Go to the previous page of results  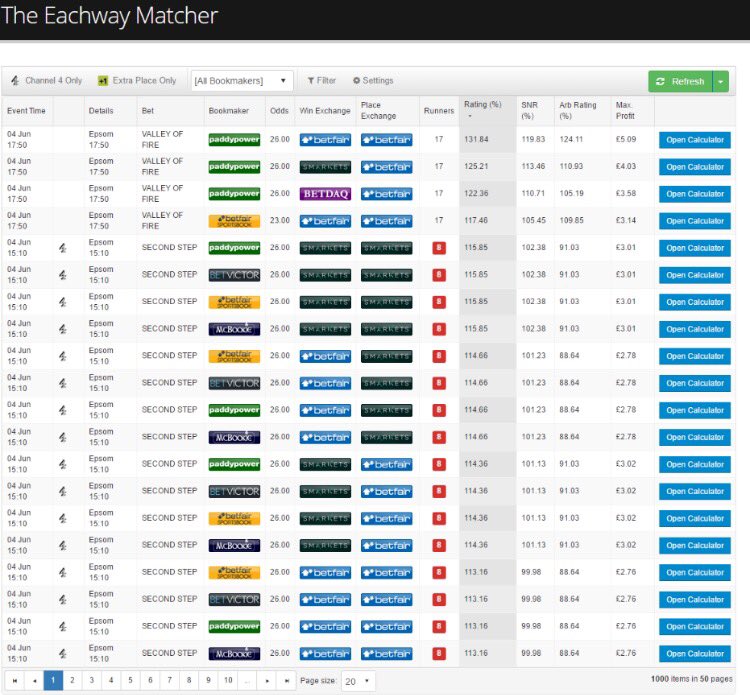coord(34,681)
